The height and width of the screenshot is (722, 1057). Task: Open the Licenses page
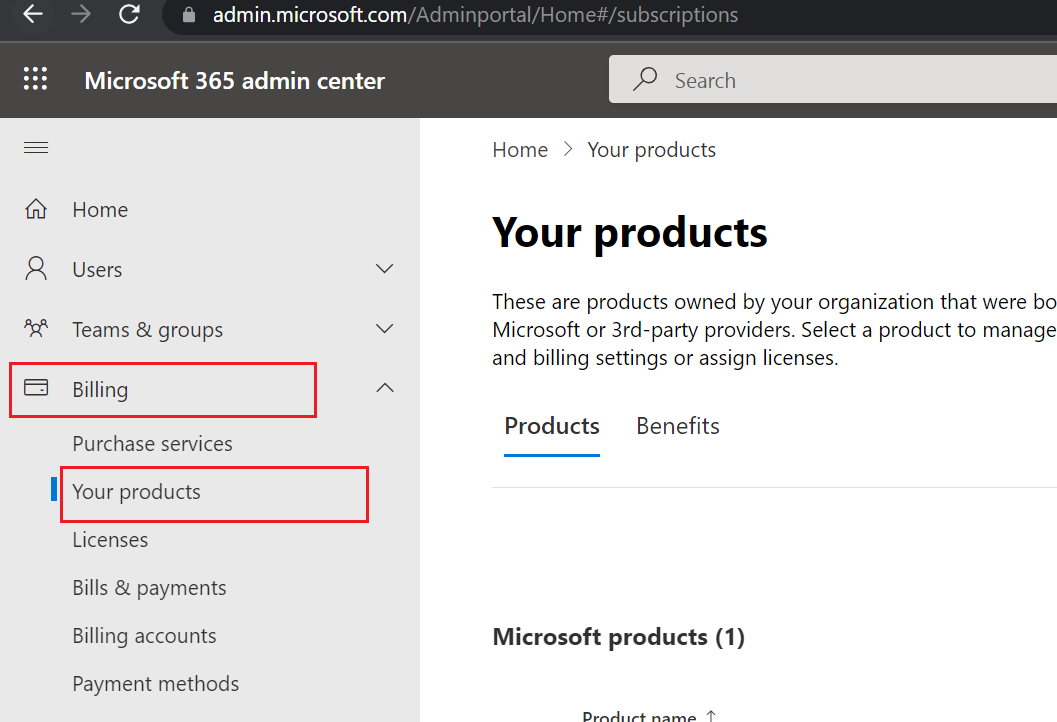[110, 540]
